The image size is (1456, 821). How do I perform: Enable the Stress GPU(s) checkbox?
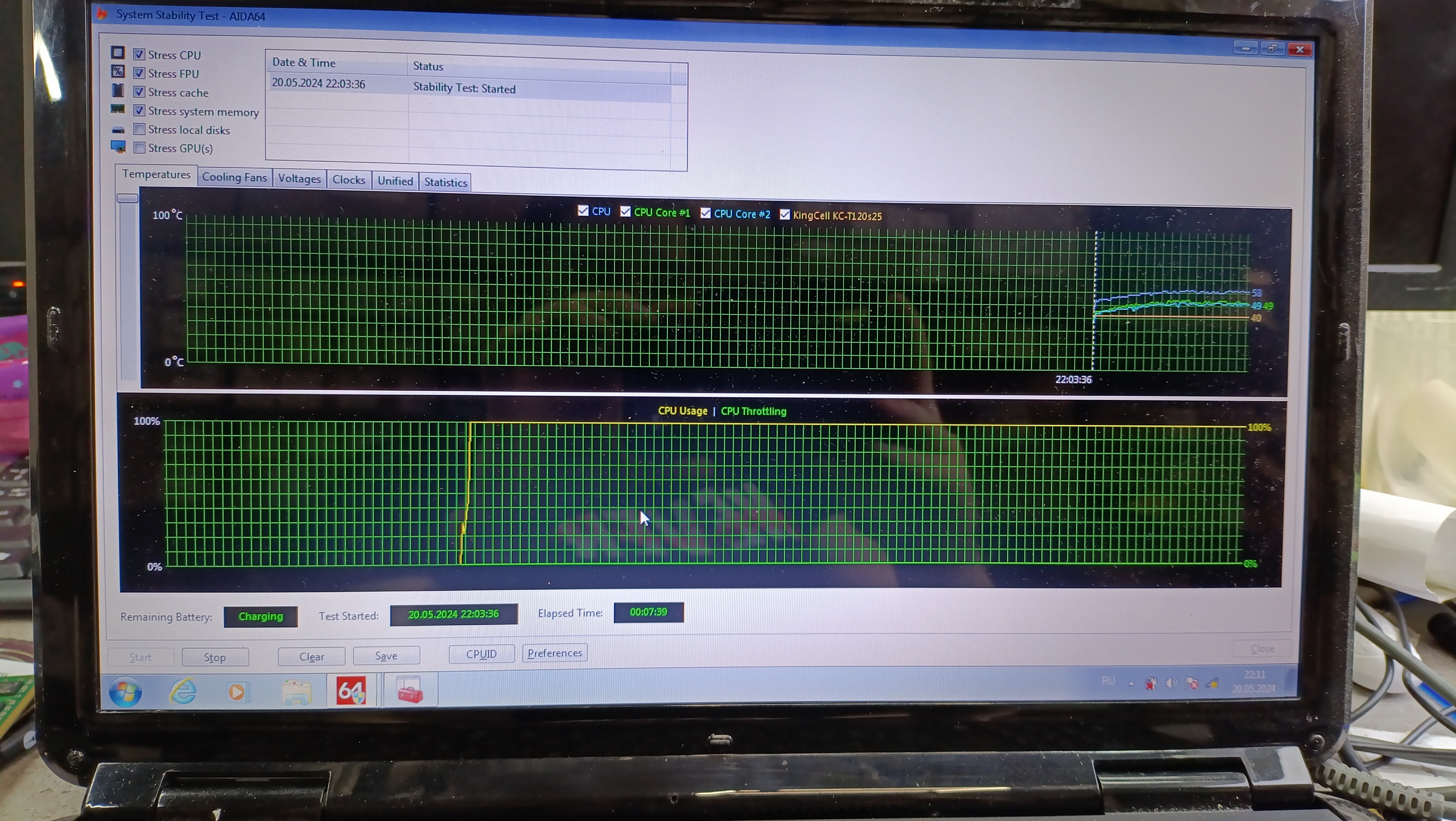[139, 147]
